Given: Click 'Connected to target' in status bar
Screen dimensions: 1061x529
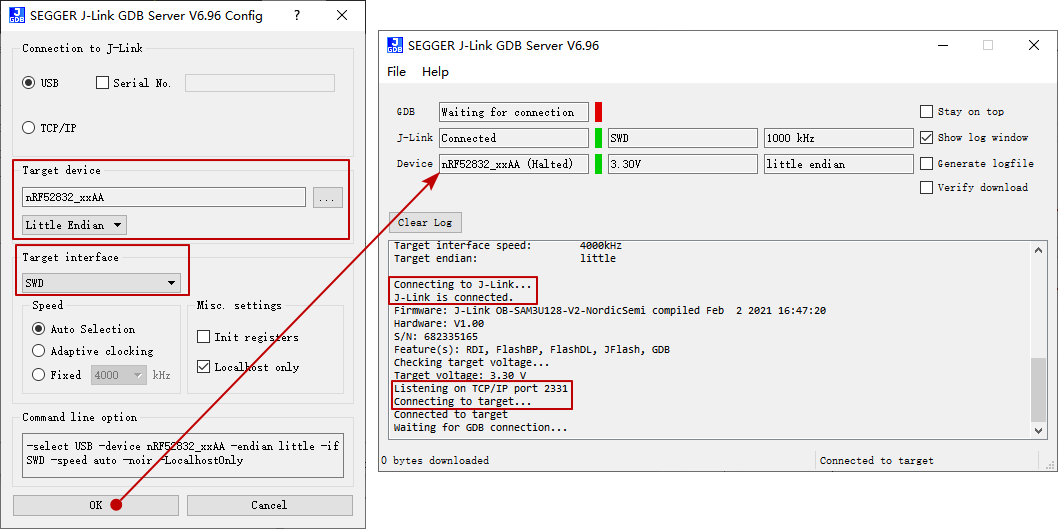Looking at the screenshot, I should point(876,461).
